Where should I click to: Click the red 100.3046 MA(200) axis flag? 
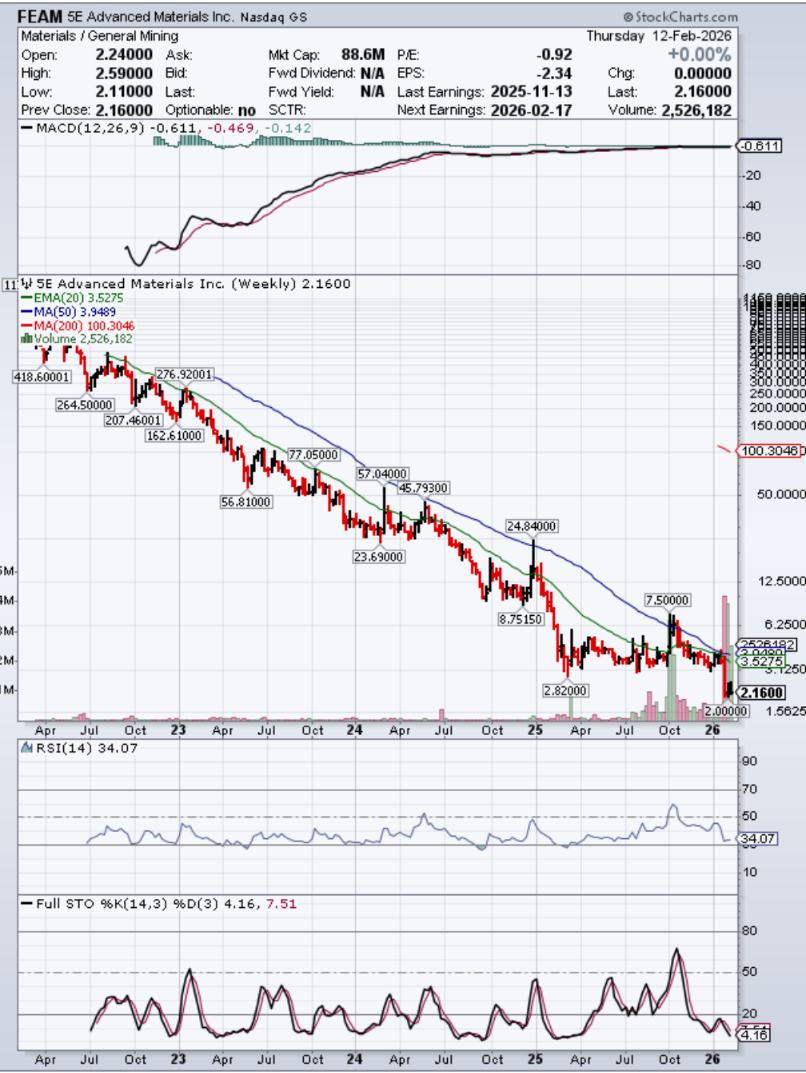click(x=767, y=450)
